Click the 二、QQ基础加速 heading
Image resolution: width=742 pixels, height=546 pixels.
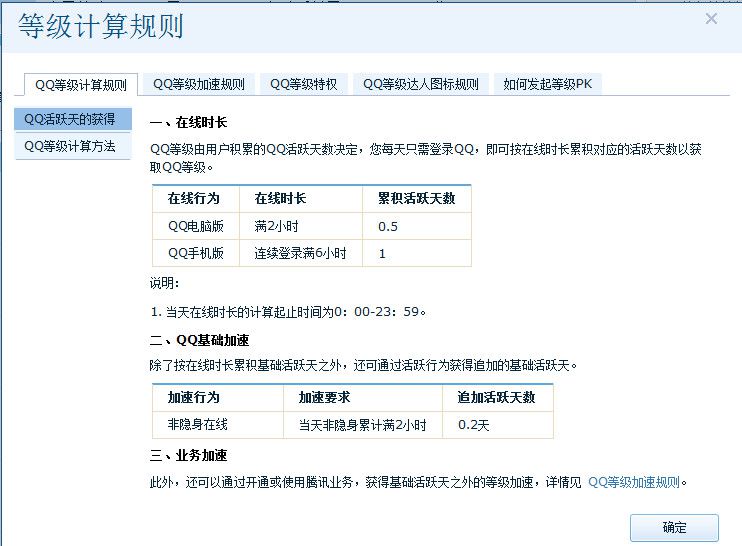pyautogui.click(x=199, y=340)
